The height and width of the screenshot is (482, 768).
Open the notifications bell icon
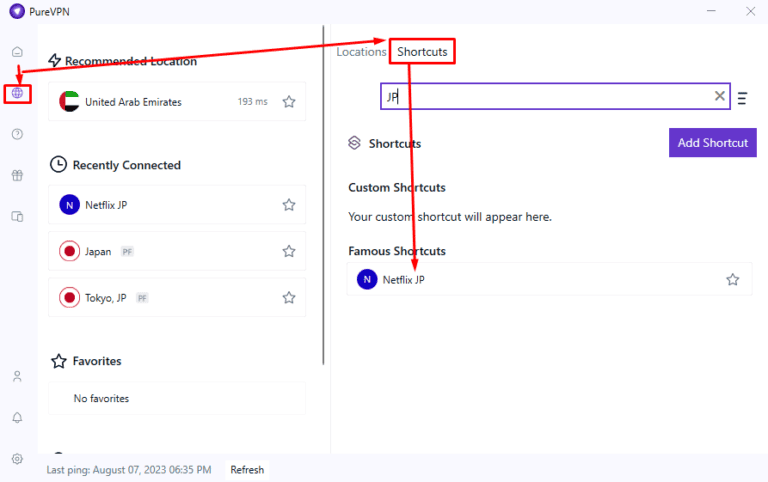coord(17,417)
